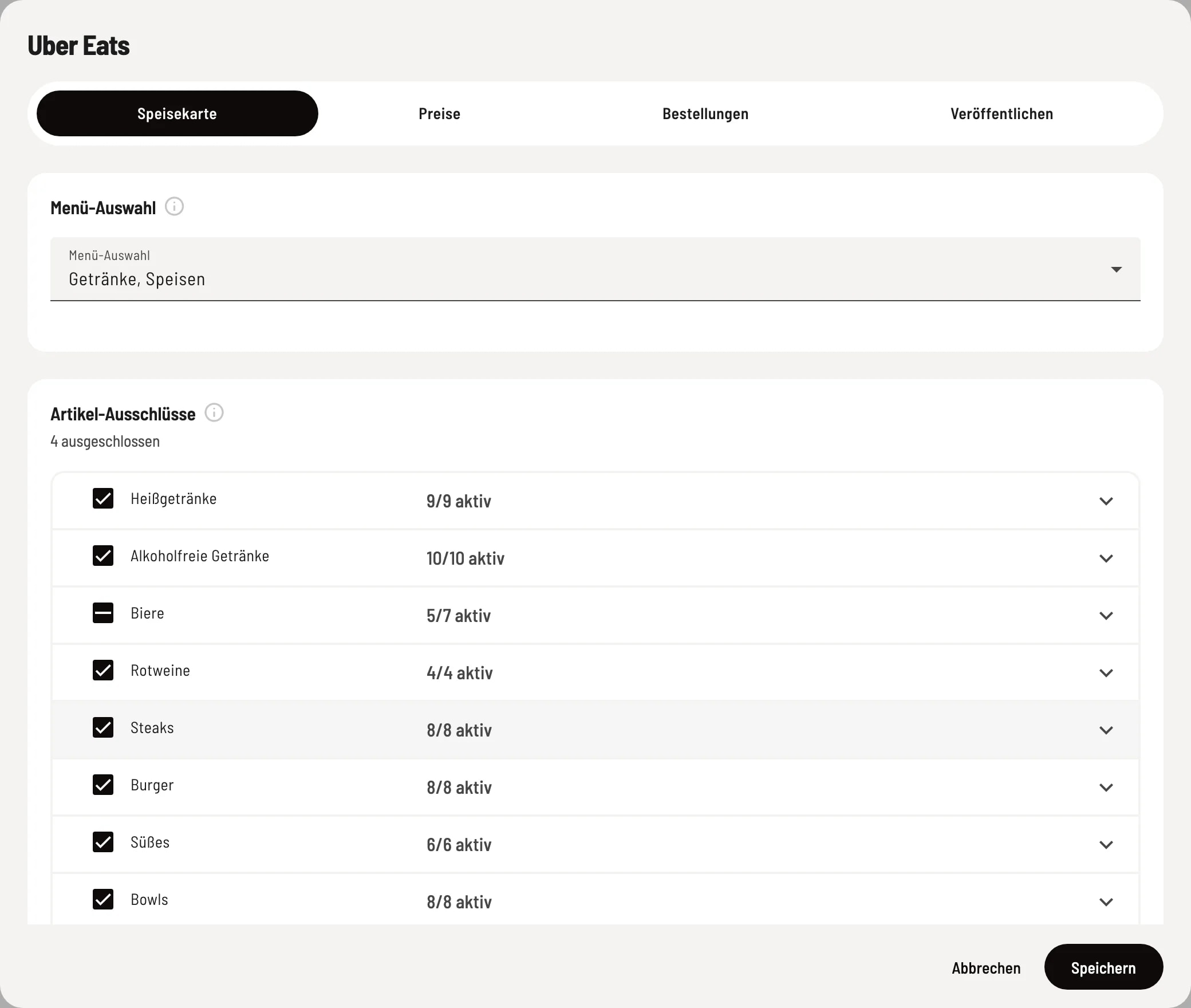Screen dimensions: 1191x1008
Task: Expand the Steaks row chevron
Action: click(x=1106, y=730)
